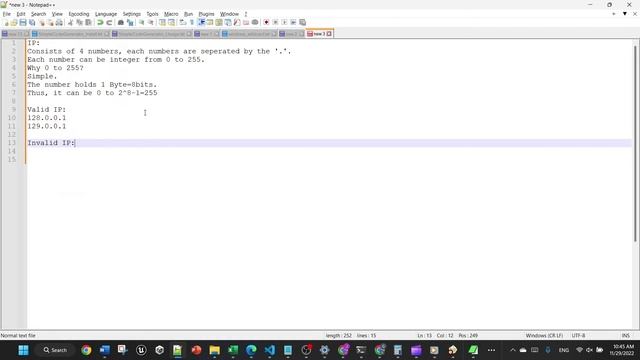
Task: Click the green Undo arrow
Action: [100, 22]
